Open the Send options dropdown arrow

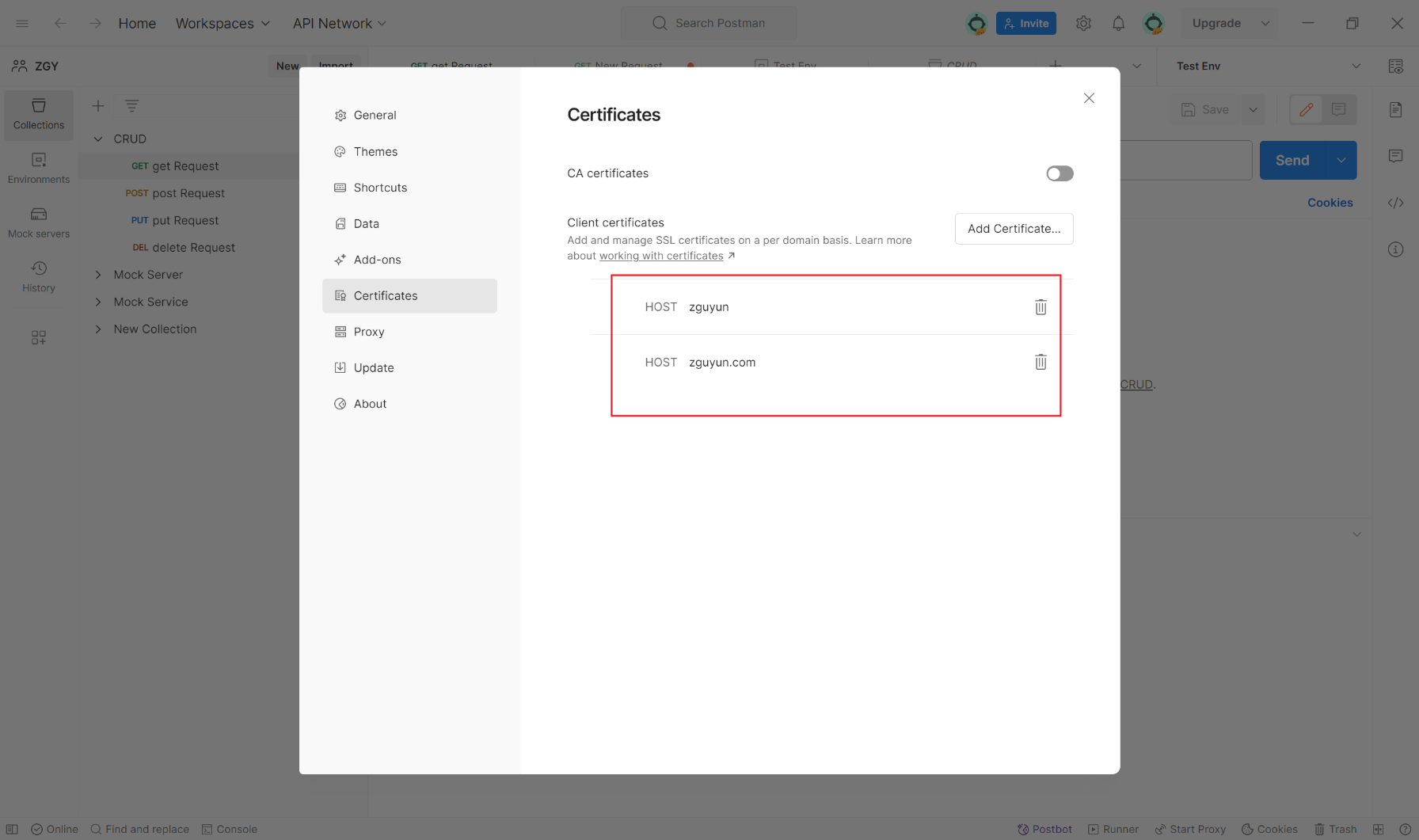coord(1341,160)
